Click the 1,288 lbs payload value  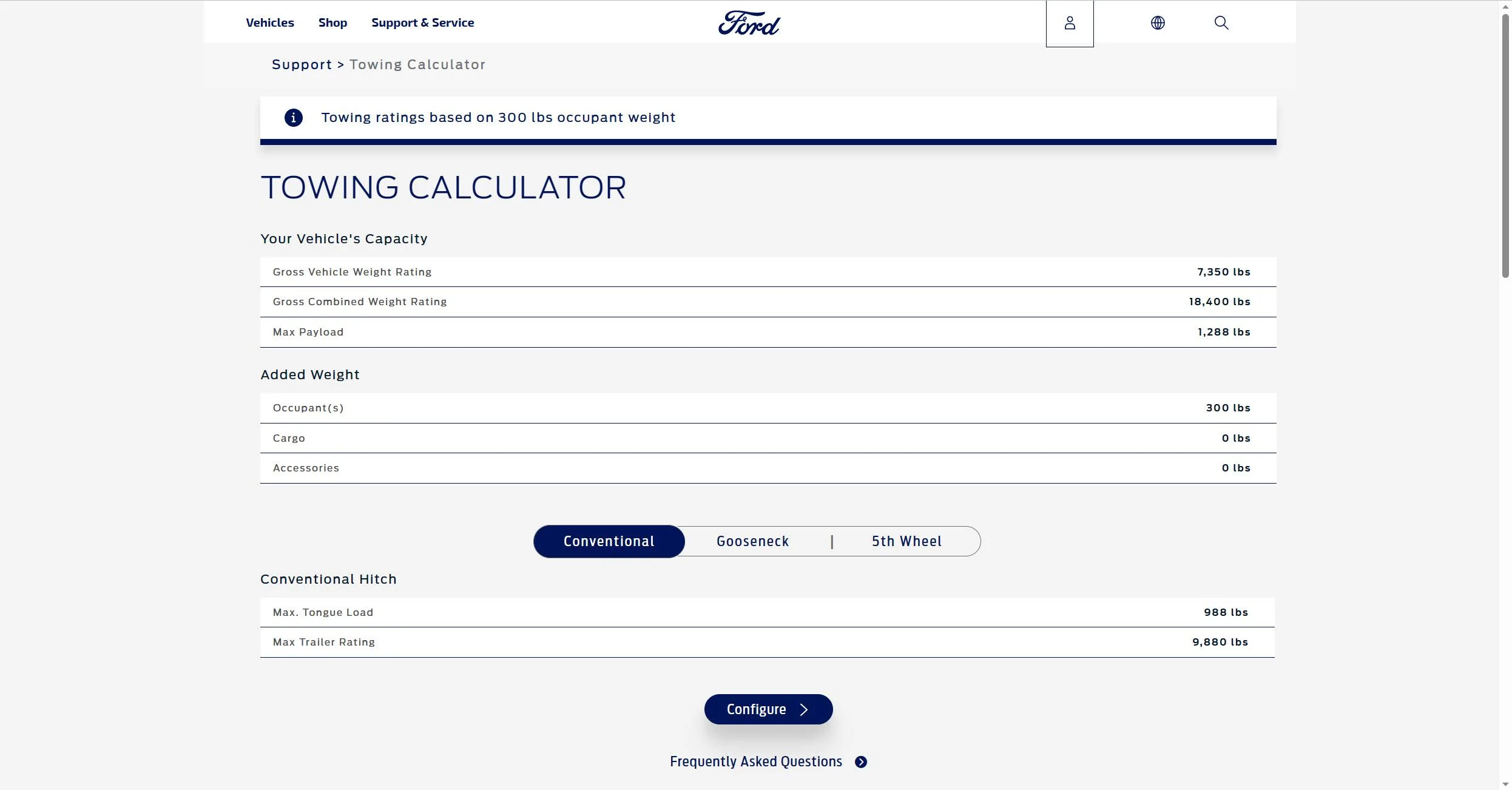point(1224,332)
